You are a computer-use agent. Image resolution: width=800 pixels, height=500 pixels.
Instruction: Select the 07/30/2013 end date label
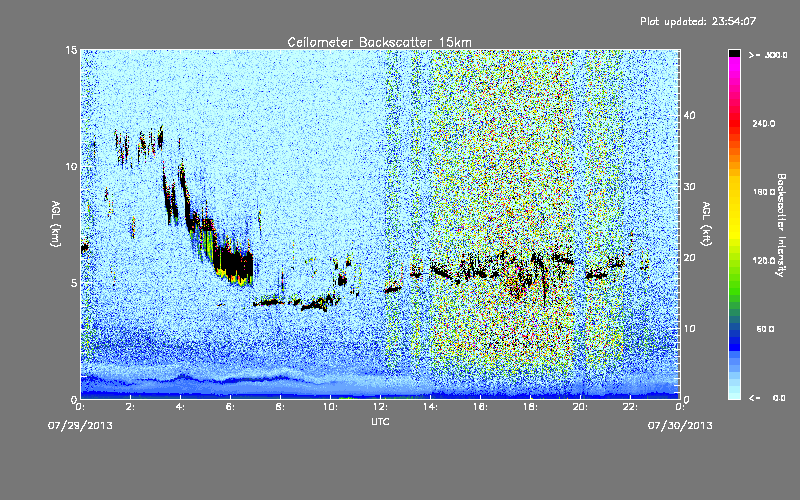tap(680, 426)
